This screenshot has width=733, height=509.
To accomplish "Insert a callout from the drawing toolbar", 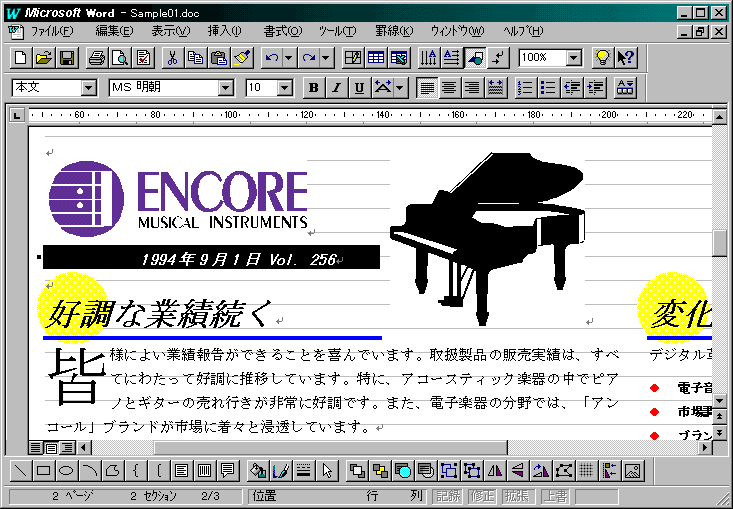I will pyautogui.click(x=228, y=471).
